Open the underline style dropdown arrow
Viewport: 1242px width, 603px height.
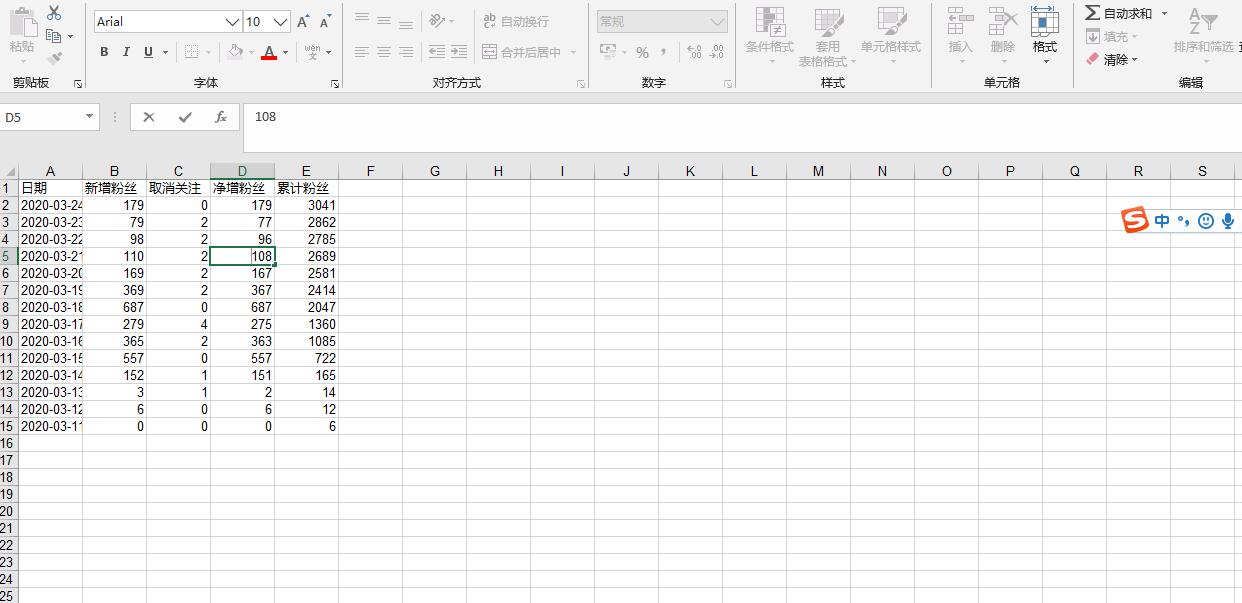pos(165,52)
